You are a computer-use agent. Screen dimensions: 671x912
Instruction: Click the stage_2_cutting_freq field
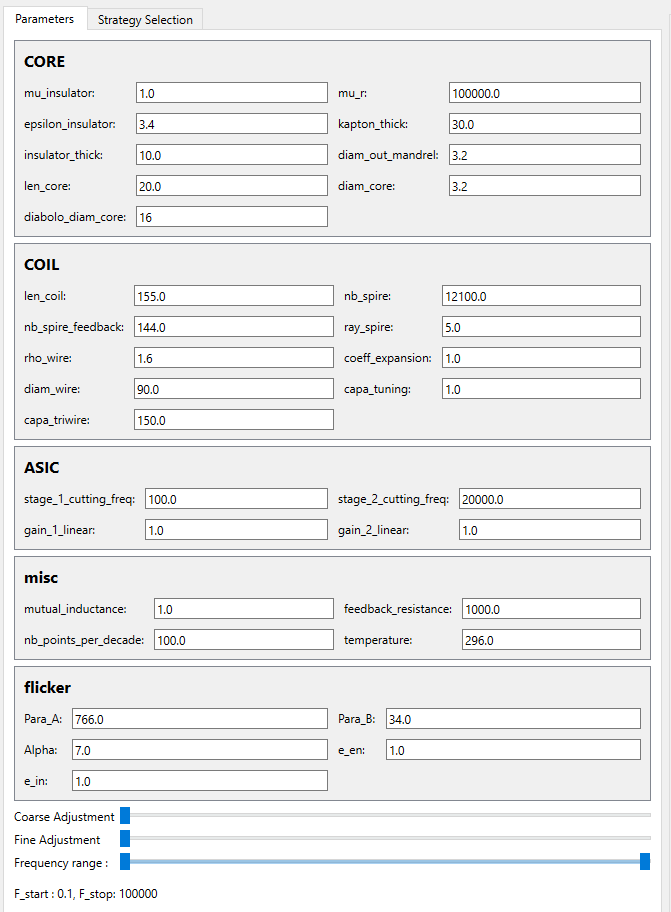tap(549, 499)
